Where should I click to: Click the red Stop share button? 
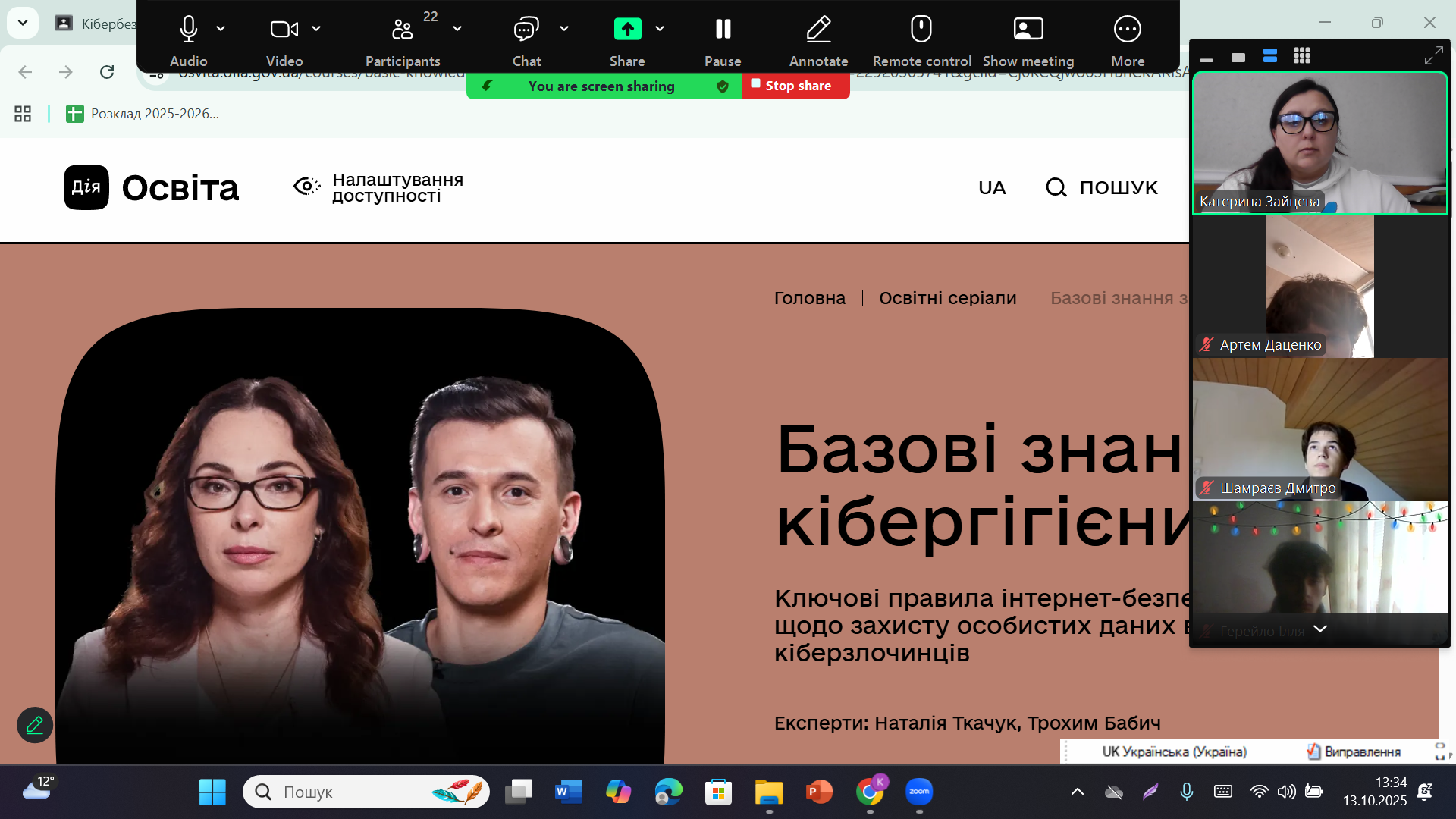pyautogui.click(x=795, y=86)
